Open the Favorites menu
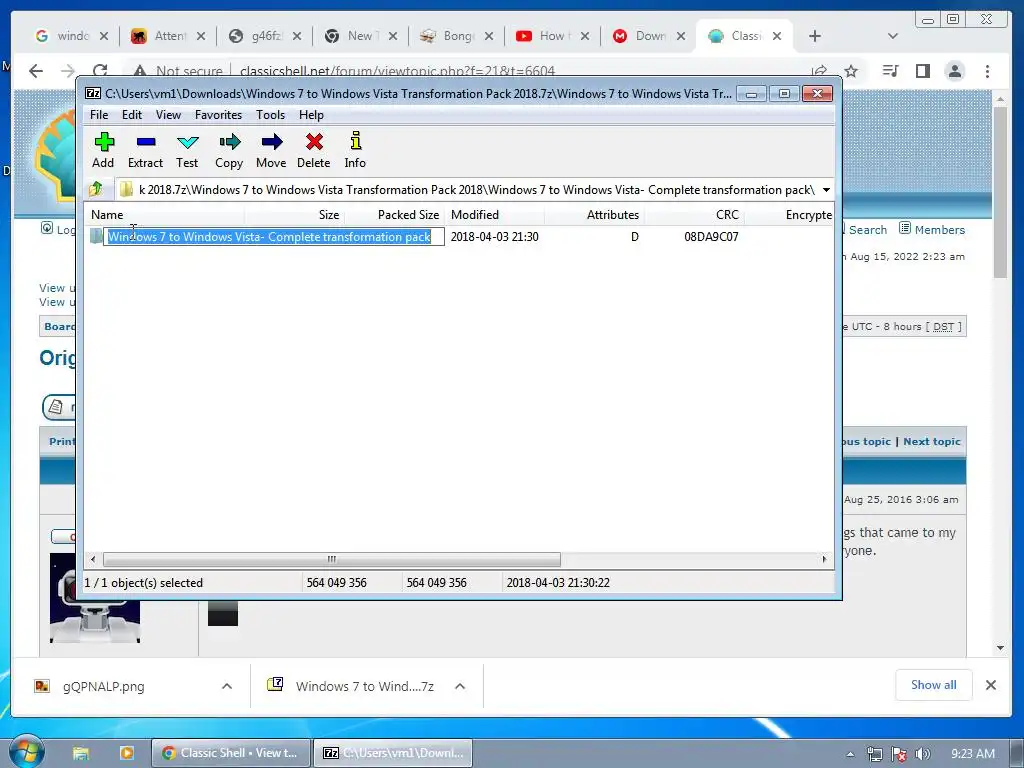Screen dimensions: 1024x768 218,115
